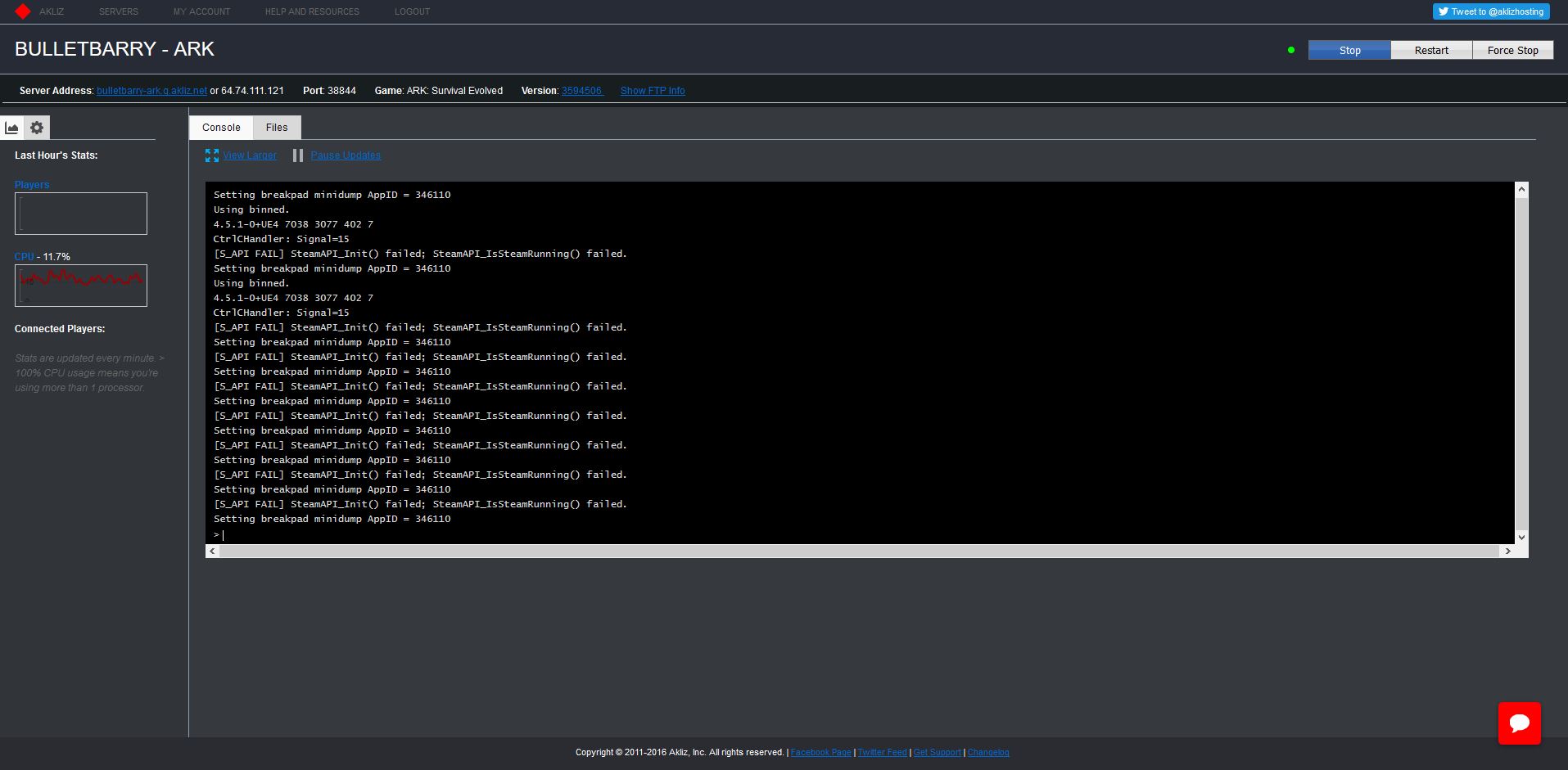
Task: Click the View Larger expand icon
Action: click(x=212, y=155)
